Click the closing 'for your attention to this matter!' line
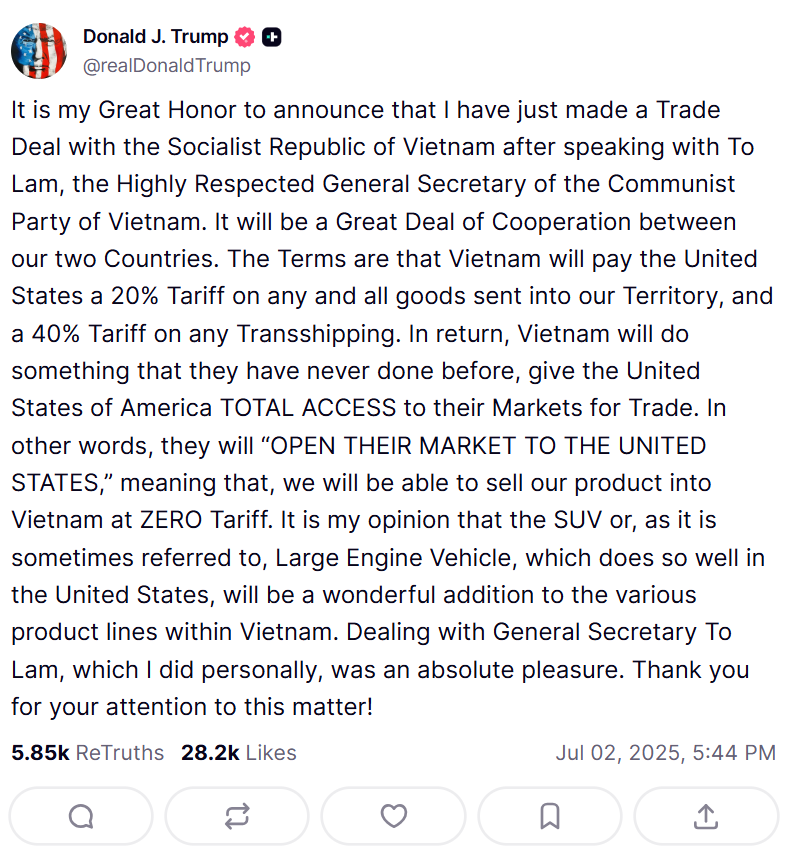This screenshot has height=854, width=790. coord(192,706)
